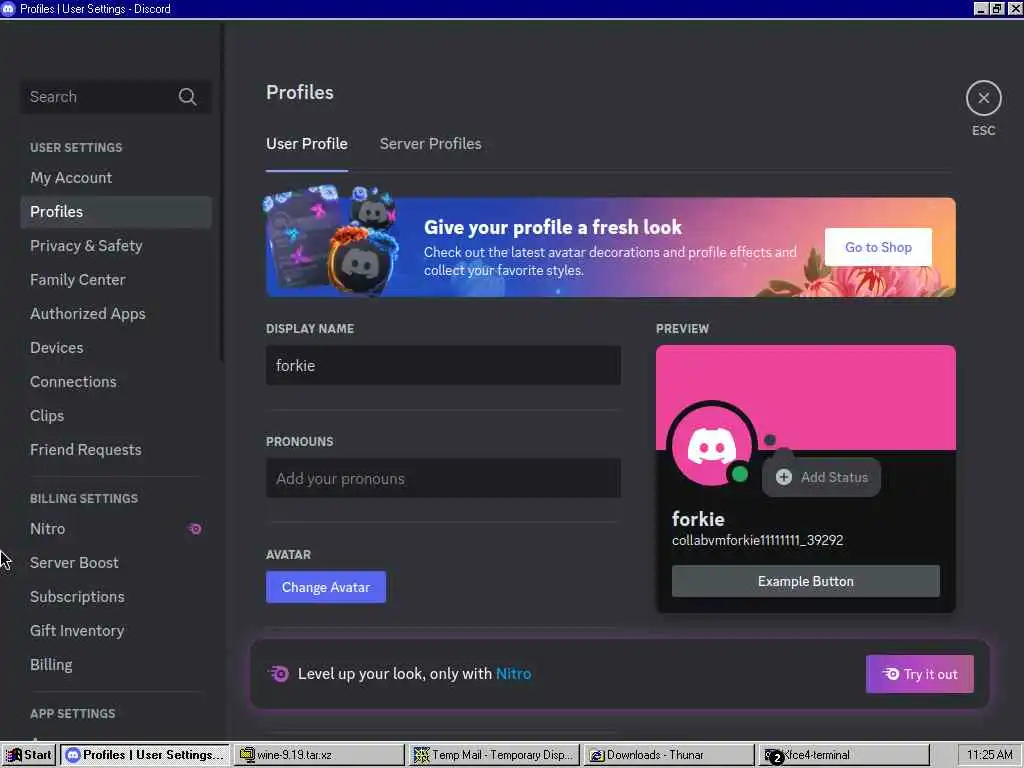This screenshot has width=1024, height=768.
Task: Open Friend Requests settings
Action: point(116,449)
